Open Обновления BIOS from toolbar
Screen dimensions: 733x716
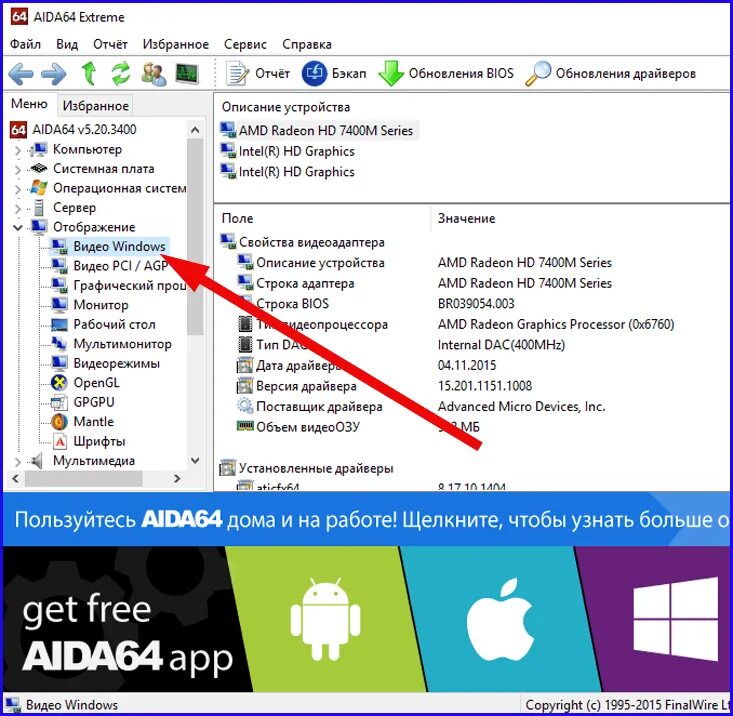[446, 73]
